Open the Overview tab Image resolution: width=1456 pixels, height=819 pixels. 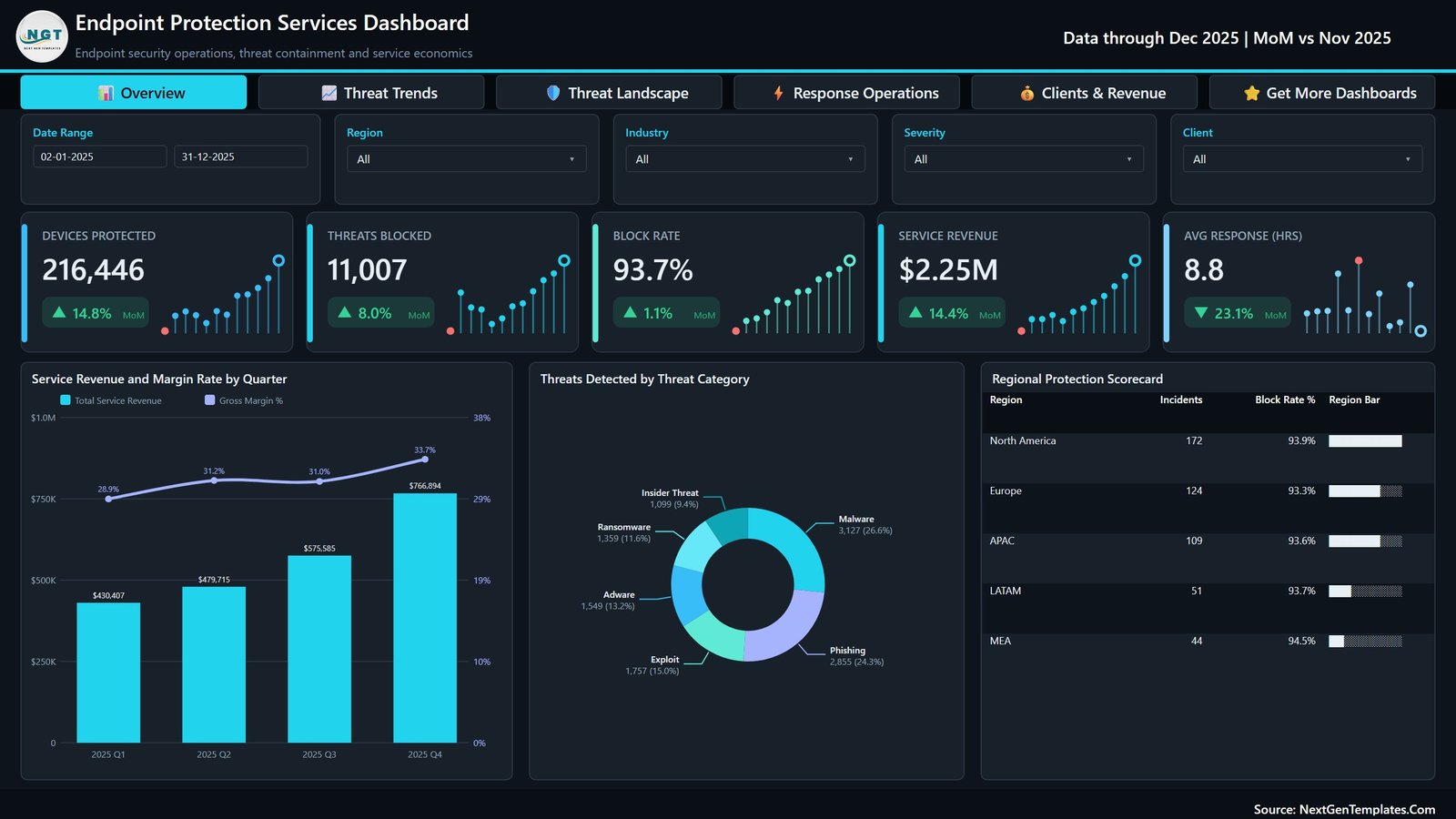[x=134, y=92]
